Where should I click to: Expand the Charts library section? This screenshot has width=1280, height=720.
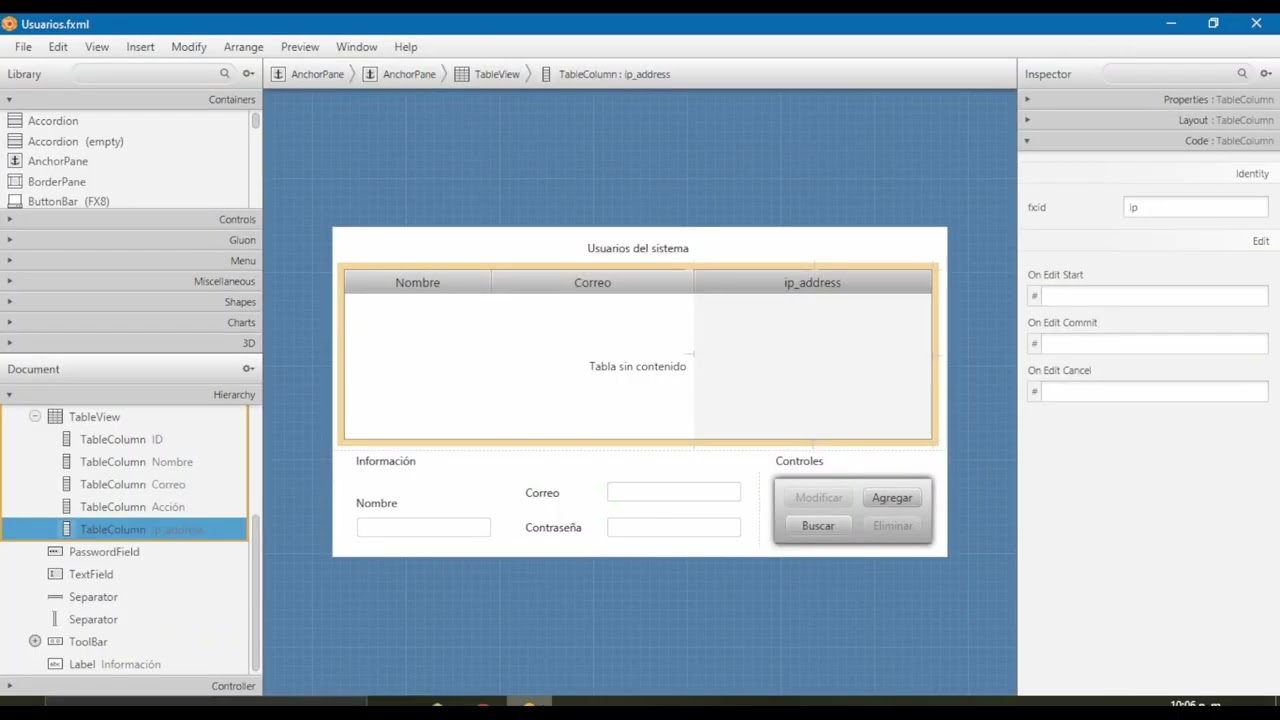9,322
